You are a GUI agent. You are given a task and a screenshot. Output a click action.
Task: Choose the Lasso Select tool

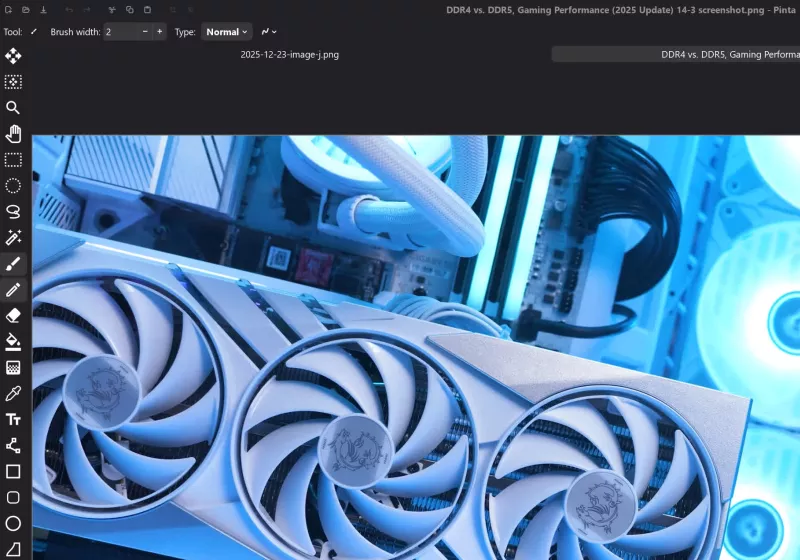pyautogui.click(x=13, y=212)
